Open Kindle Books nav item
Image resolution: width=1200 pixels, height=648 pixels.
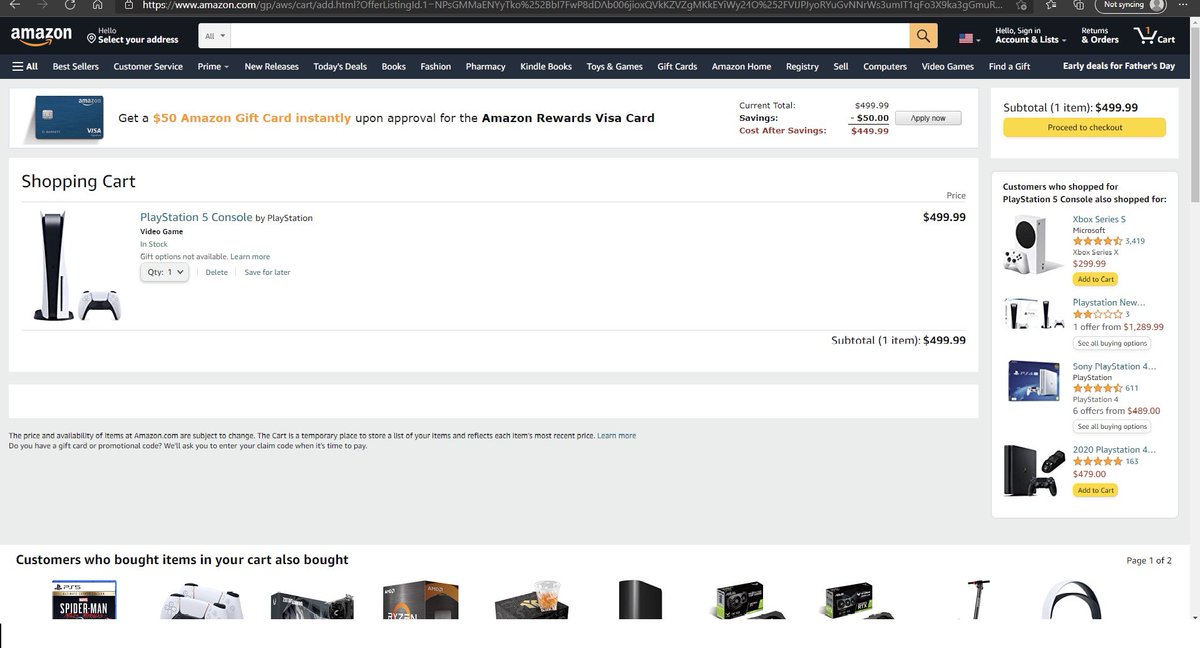pos(546,67)
